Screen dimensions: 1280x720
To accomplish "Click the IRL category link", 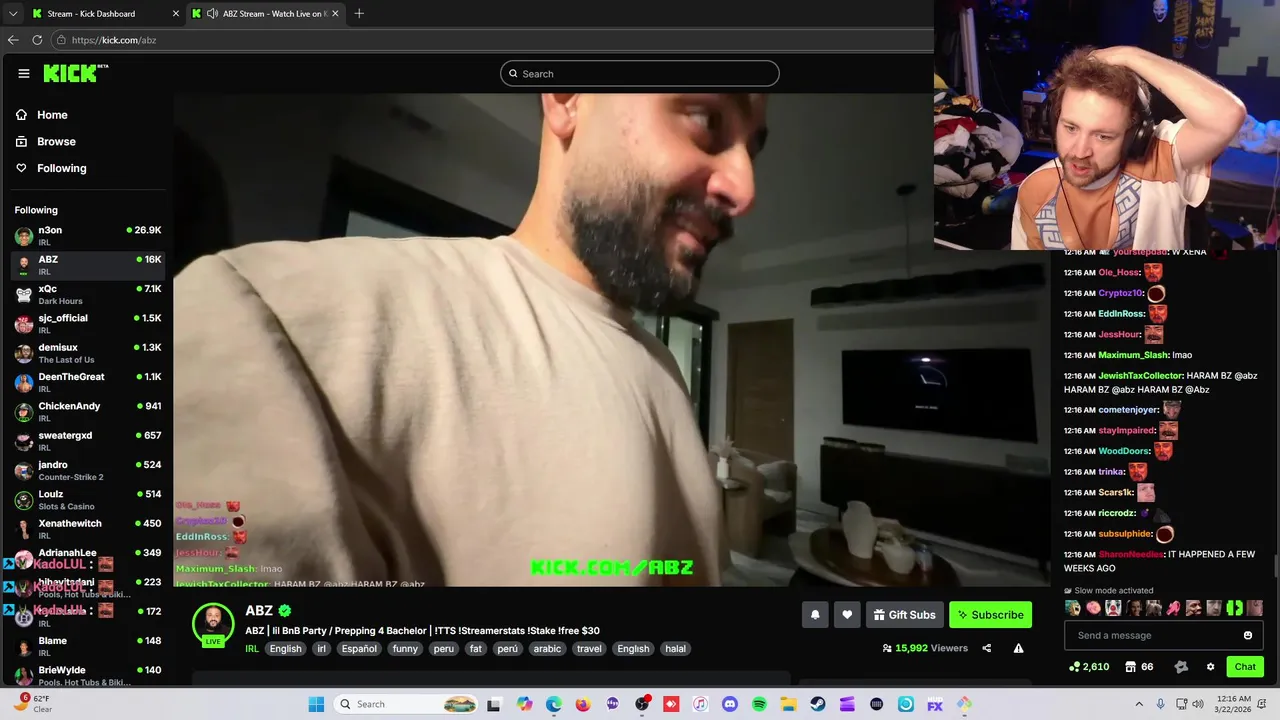I will [253, 648].
